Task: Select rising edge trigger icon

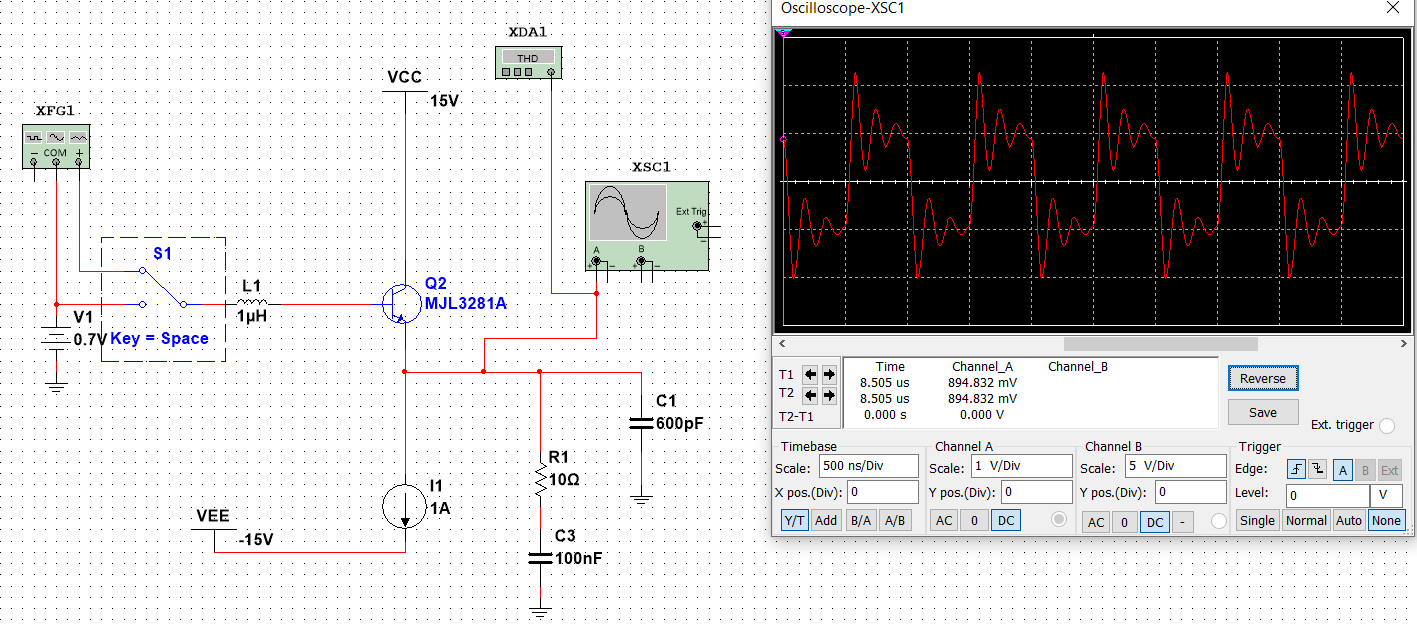Action: point(1297,469)
